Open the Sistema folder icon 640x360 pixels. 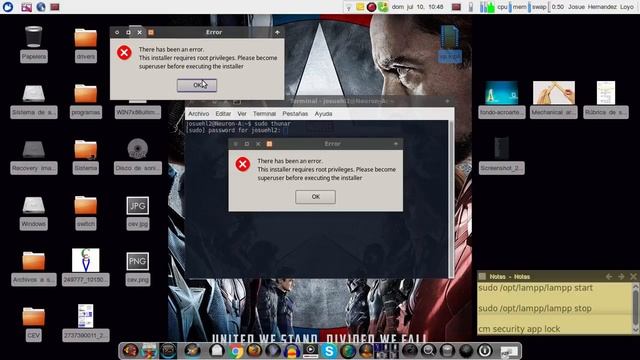[86, 149]
